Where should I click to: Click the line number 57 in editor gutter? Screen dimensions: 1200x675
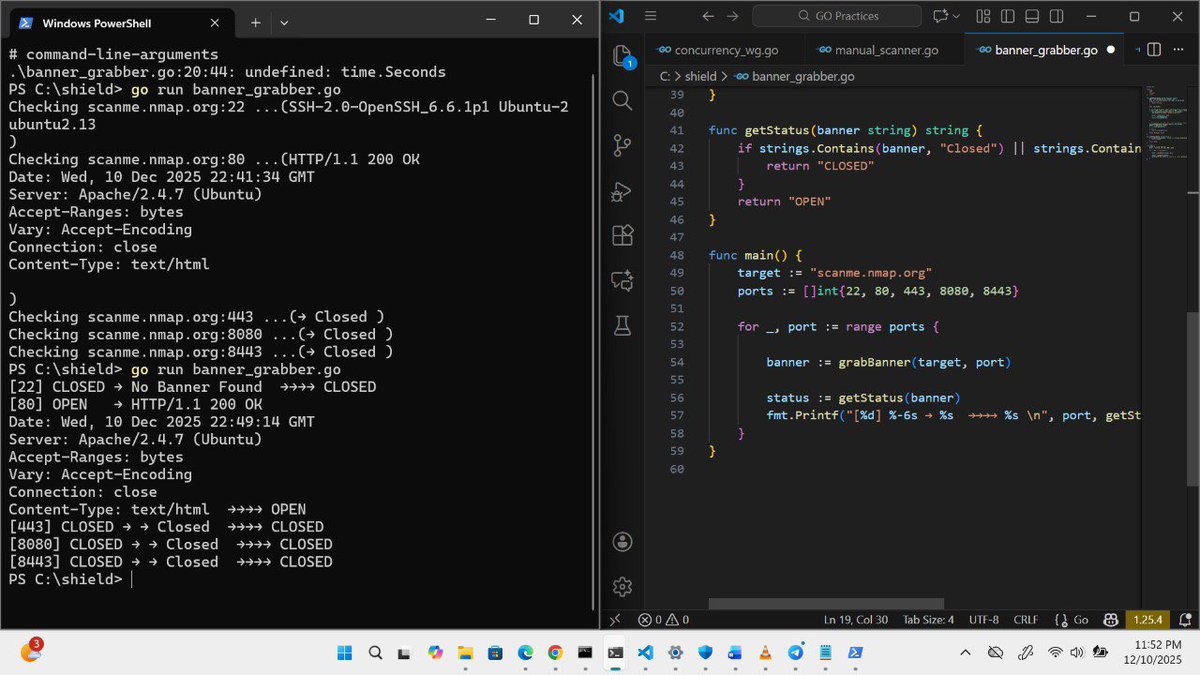tap(677, 415)
